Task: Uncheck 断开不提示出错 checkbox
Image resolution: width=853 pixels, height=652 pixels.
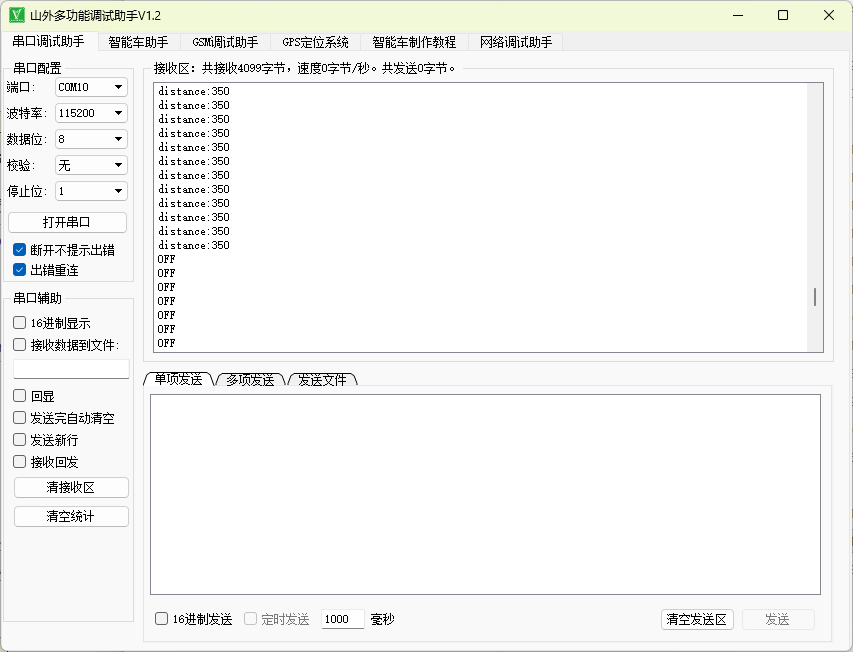Action: tap(20, 250)
